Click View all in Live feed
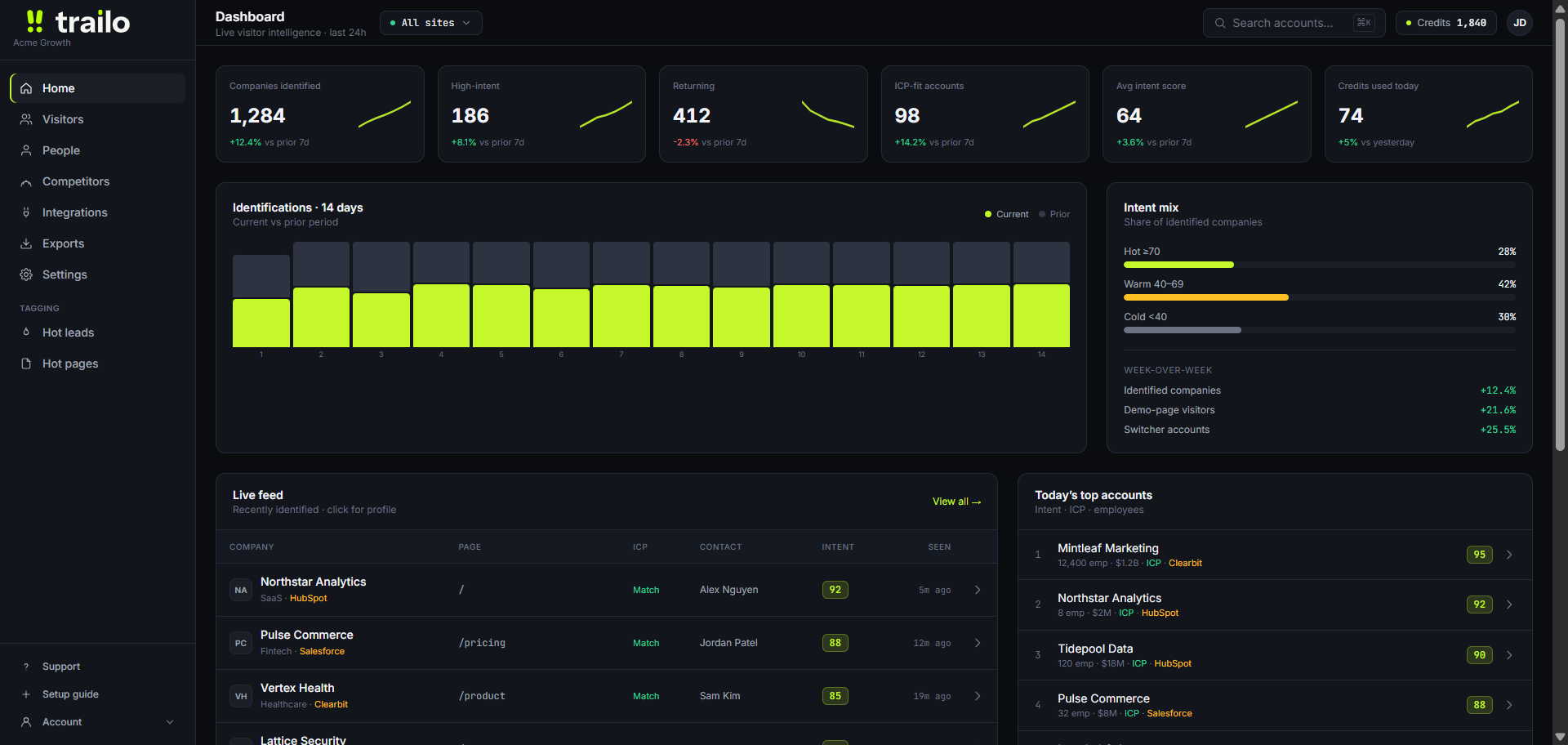 (x=956, y=502)
